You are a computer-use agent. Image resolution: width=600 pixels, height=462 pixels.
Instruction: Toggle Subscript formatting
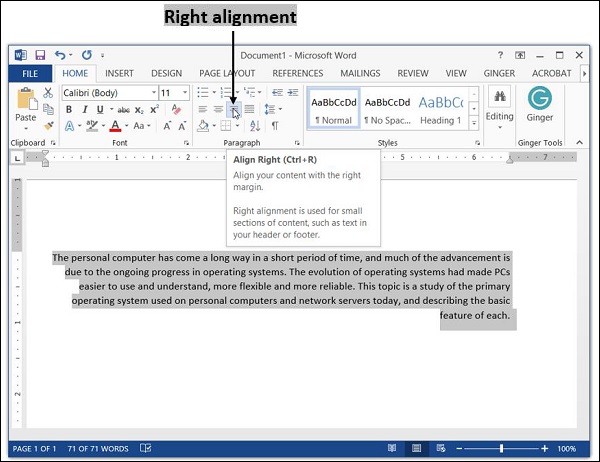139,110
